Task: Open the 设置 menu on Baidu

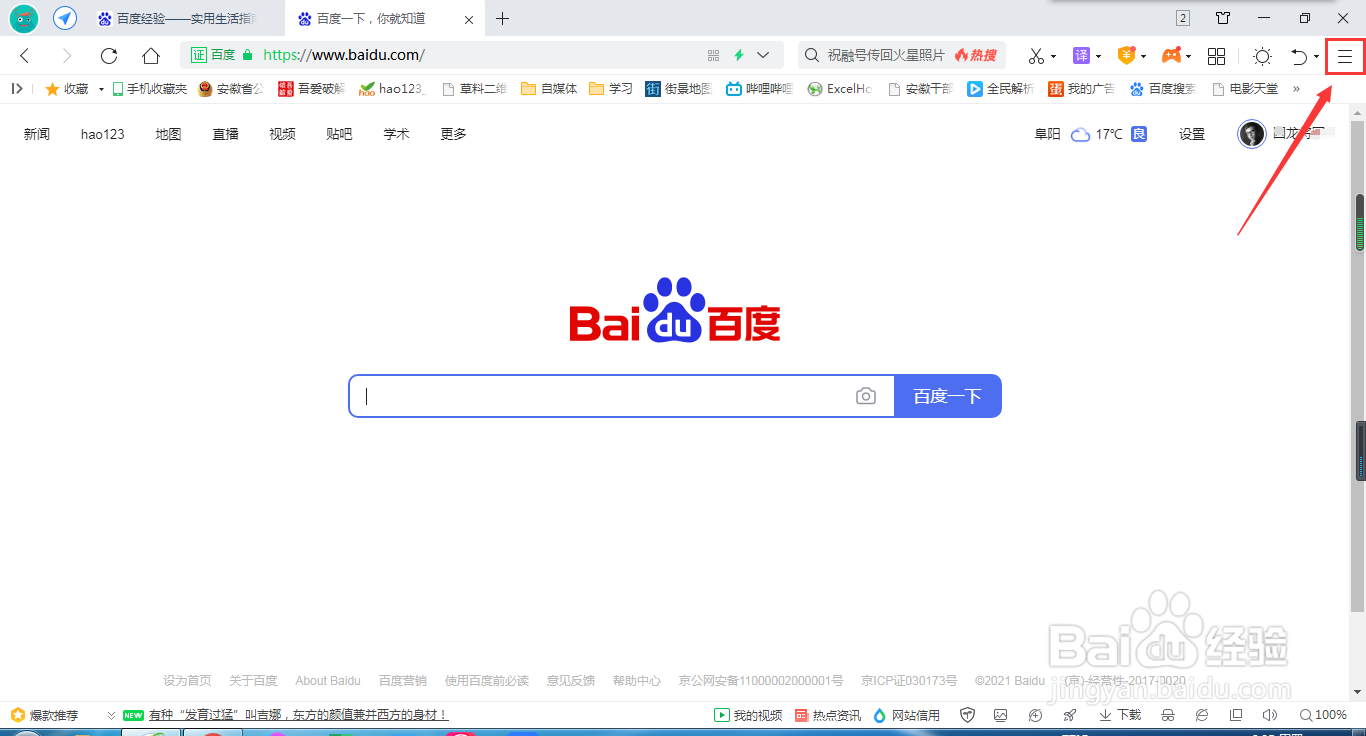Action: 1192,134
